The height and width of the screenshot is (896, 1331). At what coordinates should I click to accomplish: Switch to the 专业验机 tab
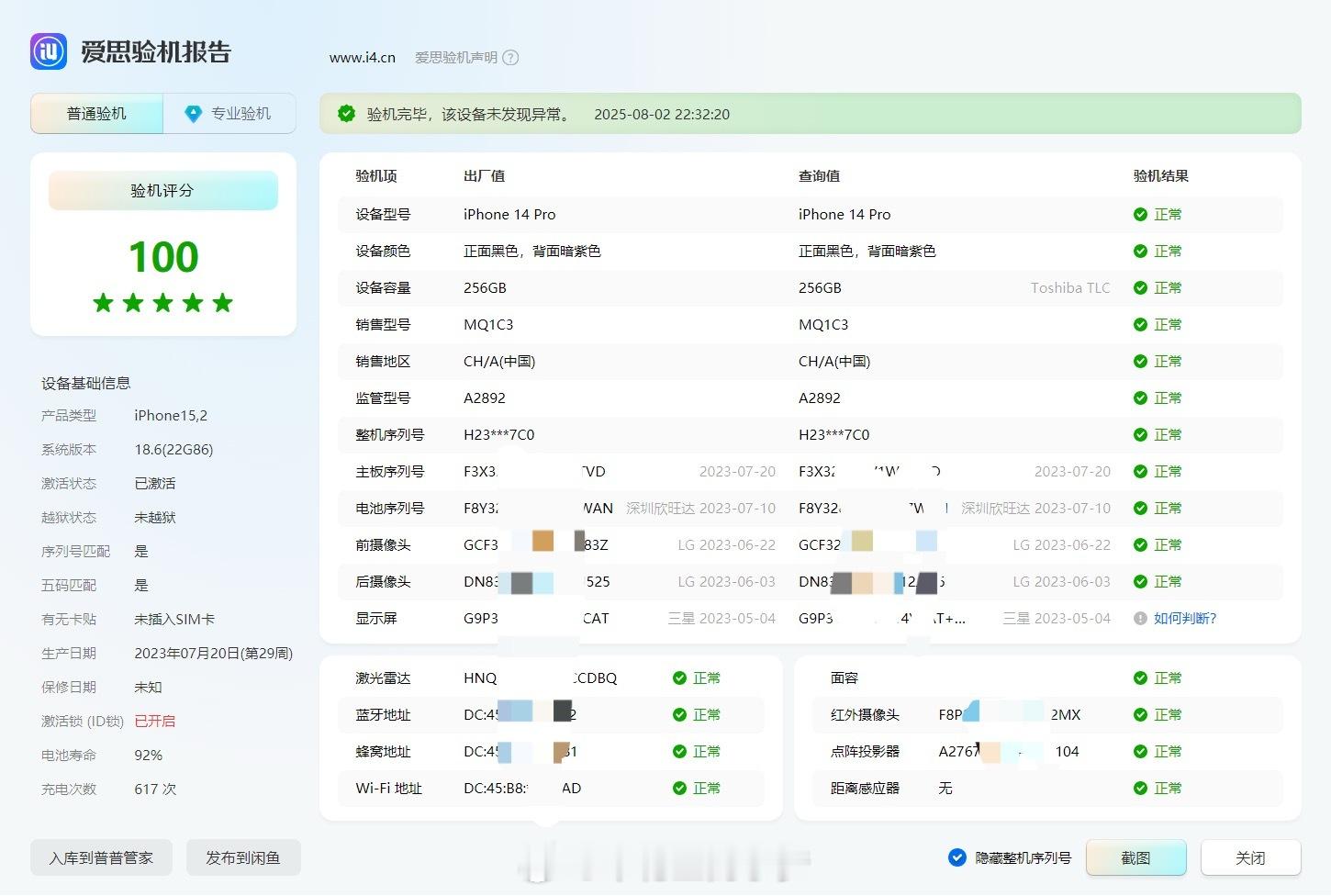229,114
